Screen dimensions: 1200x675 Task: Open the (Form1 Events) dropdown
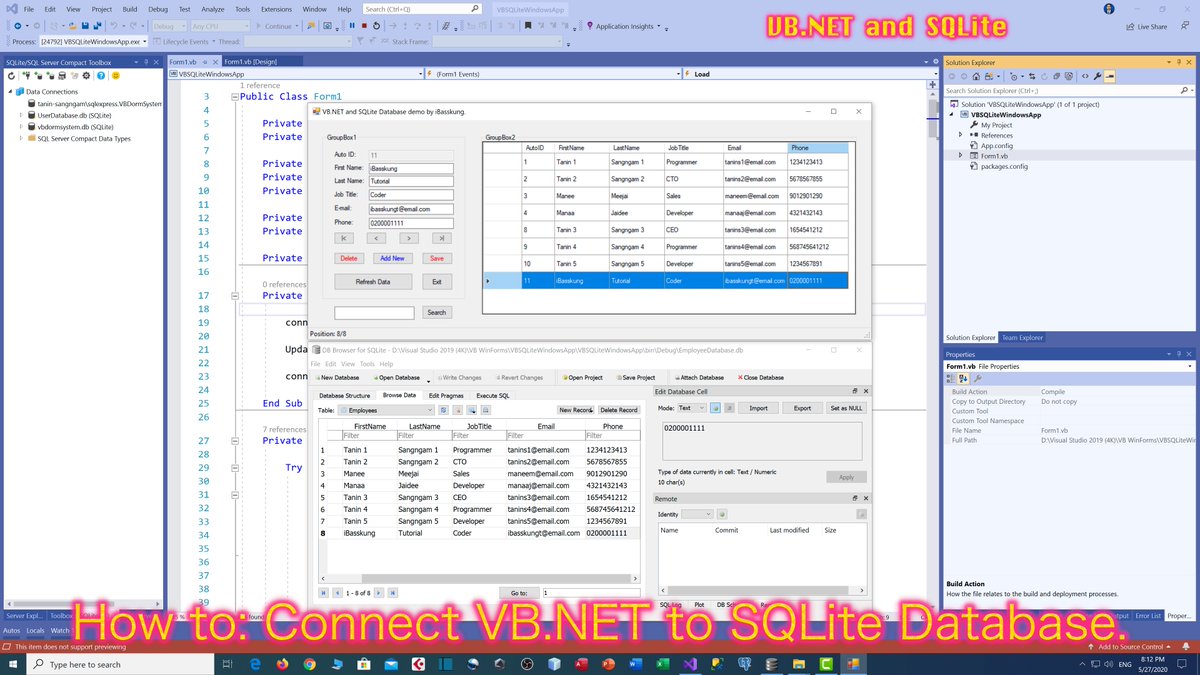(x=552, y=74)
